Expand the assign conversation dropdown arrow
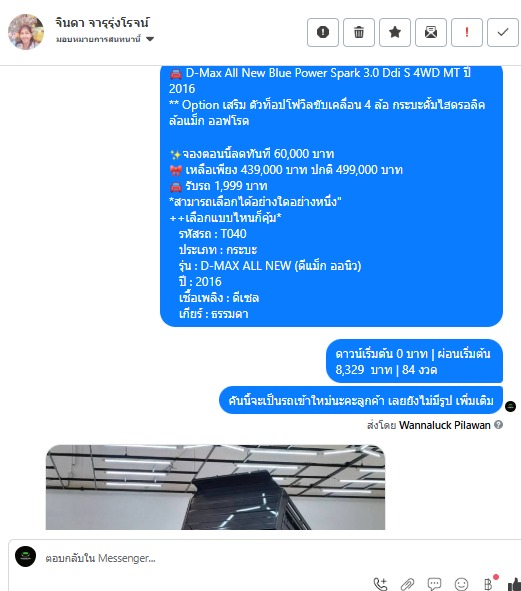The width and height of the screenshot is (521, 591). pyautogui.click(x=150, y=39)
